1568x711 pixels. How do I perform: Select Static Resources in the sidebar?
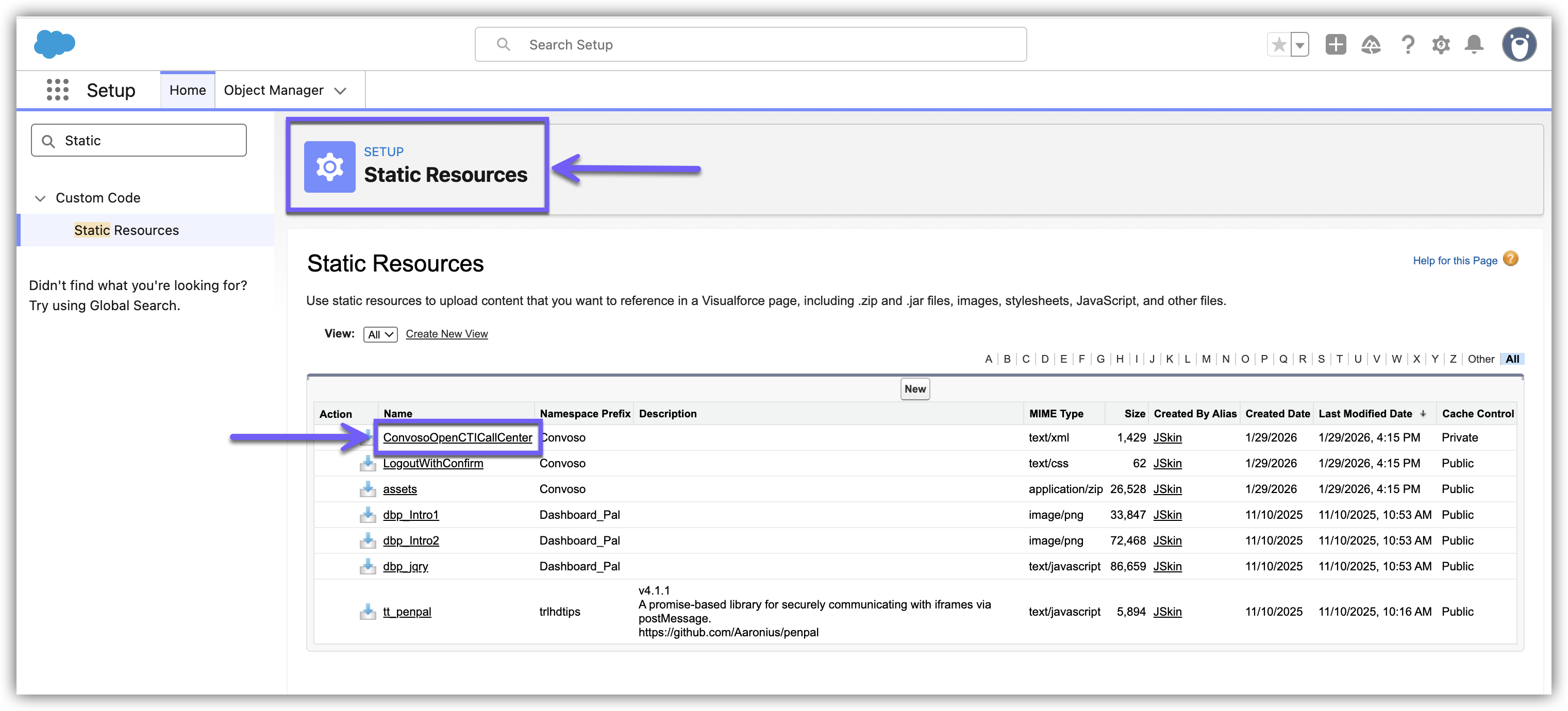pos(126,230)
